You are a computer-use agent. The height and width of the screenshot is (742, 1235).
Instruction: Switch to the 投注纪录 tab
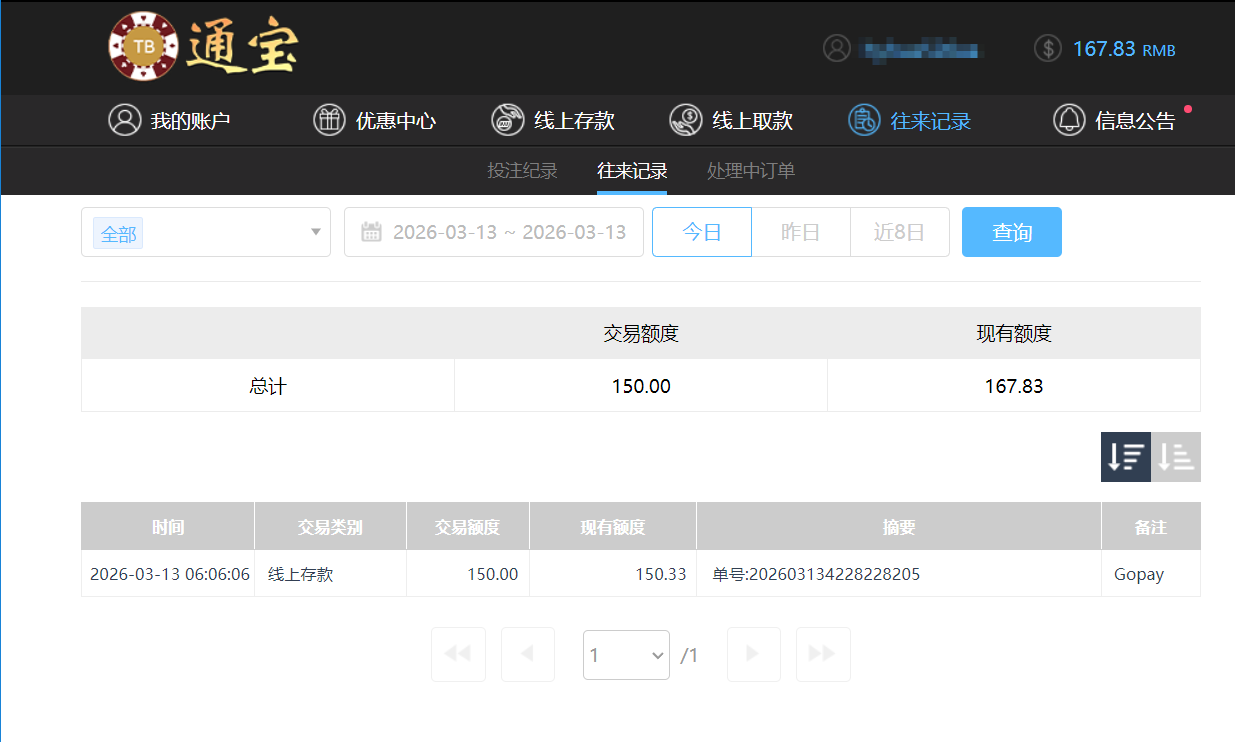pos(522,170)
